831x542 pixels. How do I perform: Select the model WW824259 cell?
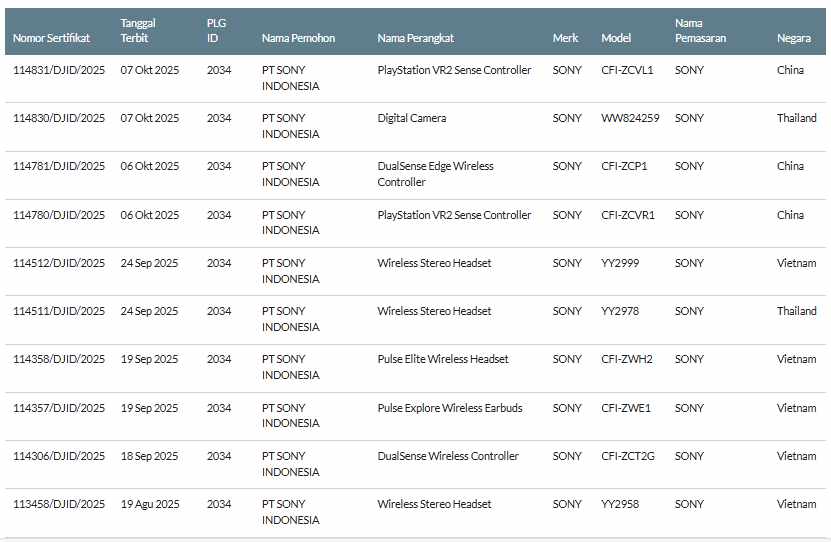click(630, 118)
